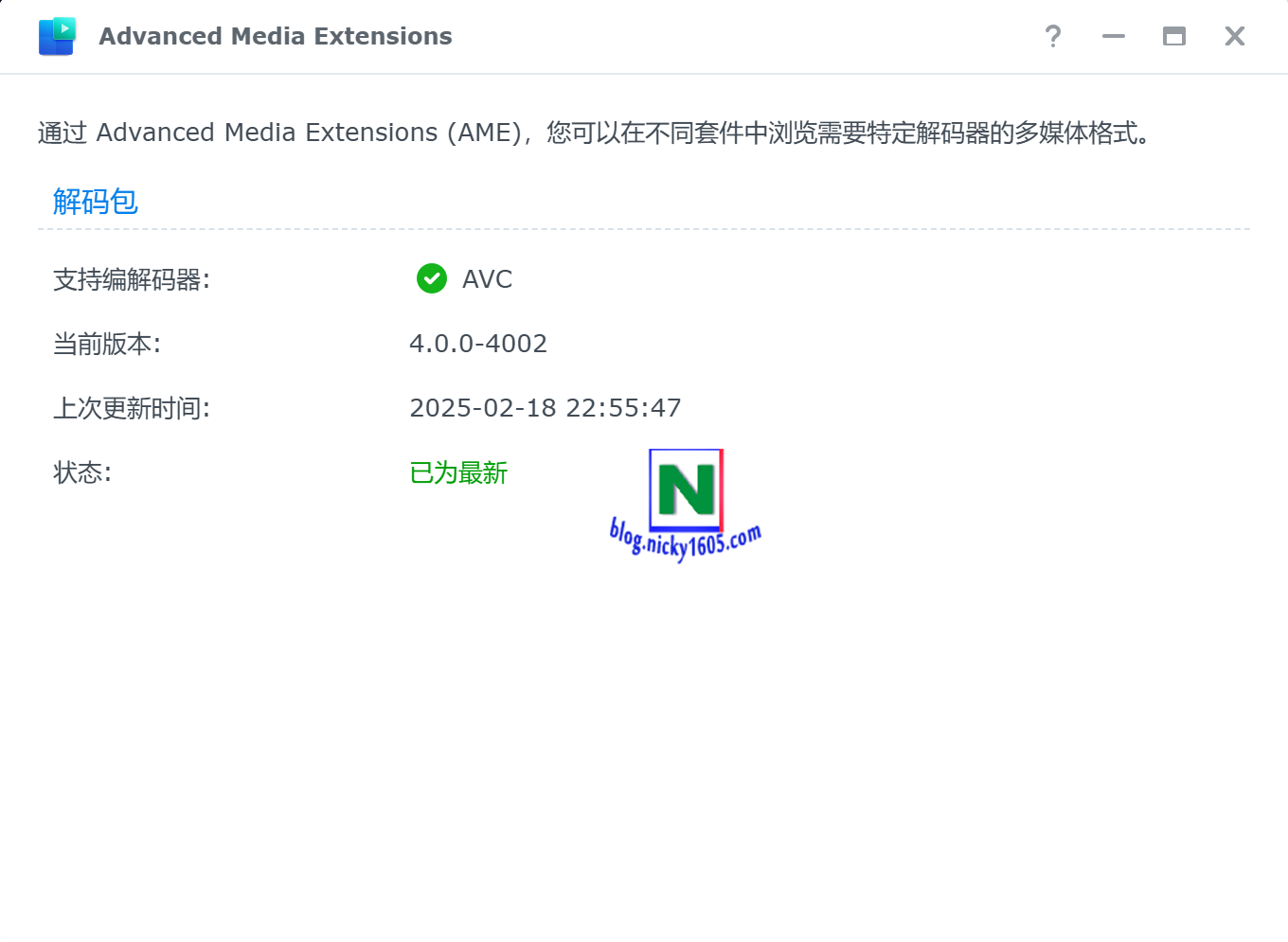Select version value 4.0.0-4002
This screenshot has height=942, width=1288.
pos(478,344)
